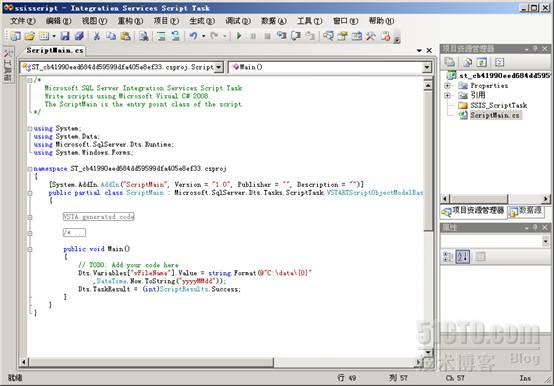Click the New Project toolbar icon

coord(15,36)
